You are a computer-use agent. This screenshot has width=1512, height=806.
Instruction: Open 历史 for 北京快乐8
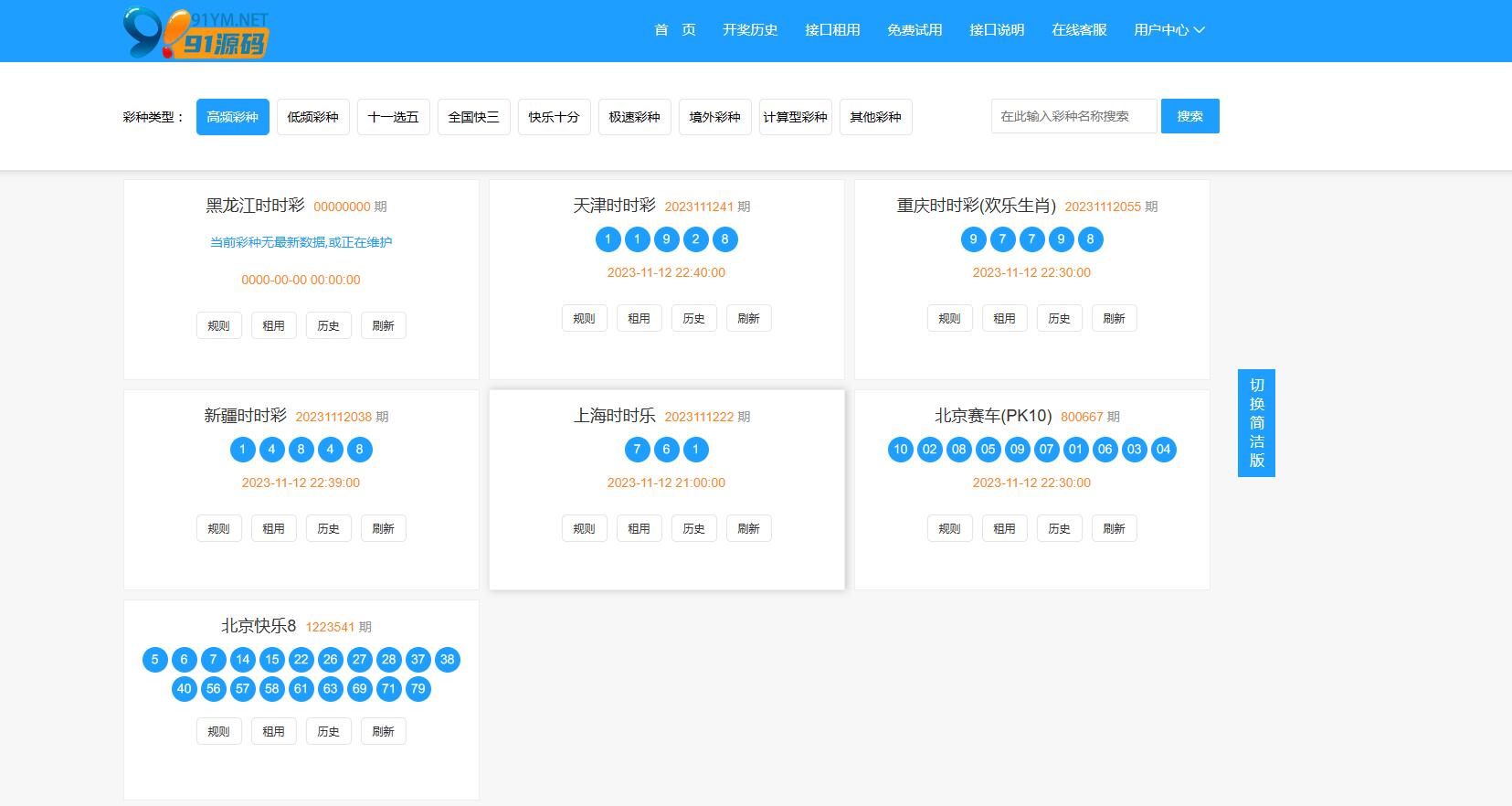coord(329,731)
